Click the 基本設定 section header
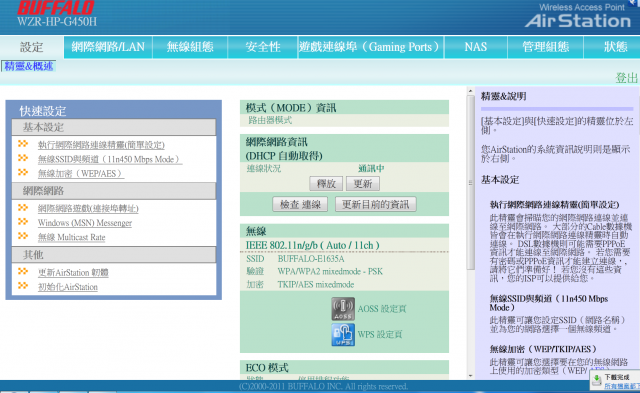The width and height of the screenshot is (640, 393). point(113,127)
